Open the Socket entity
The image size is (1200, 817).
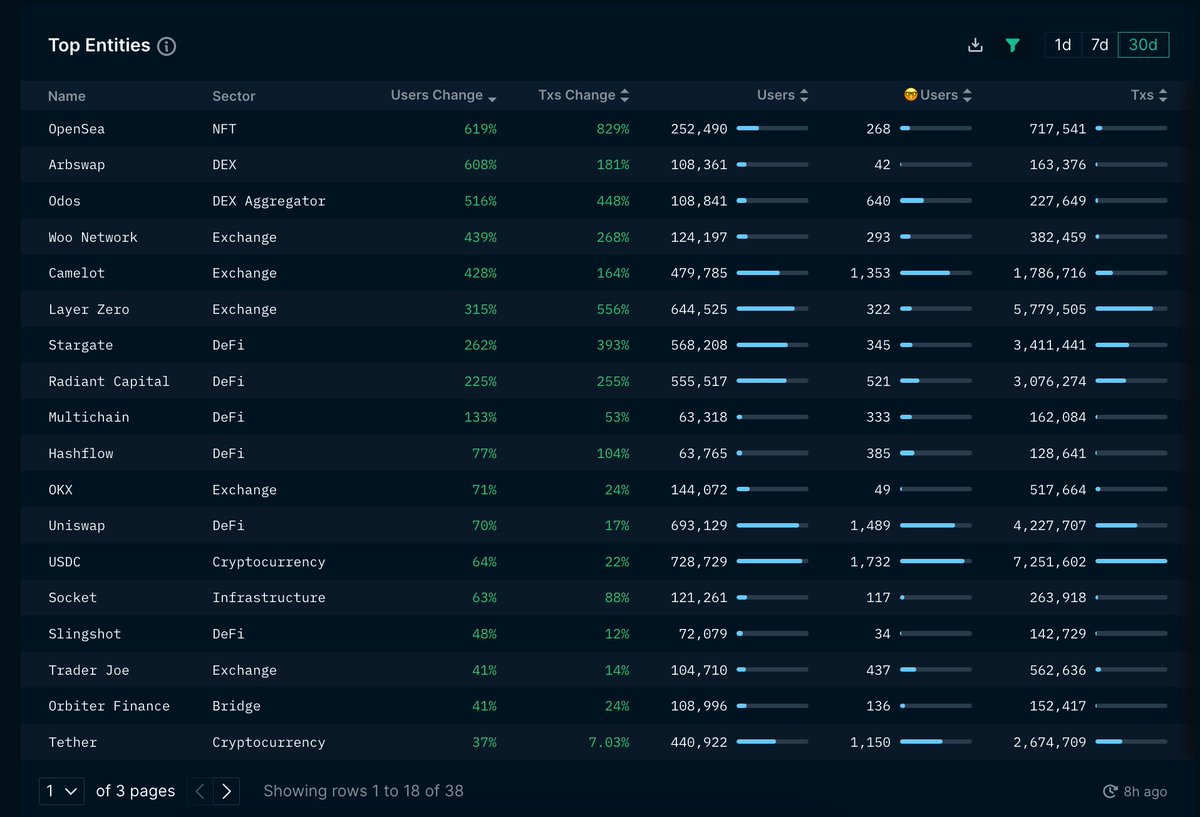tap(73, 598)
